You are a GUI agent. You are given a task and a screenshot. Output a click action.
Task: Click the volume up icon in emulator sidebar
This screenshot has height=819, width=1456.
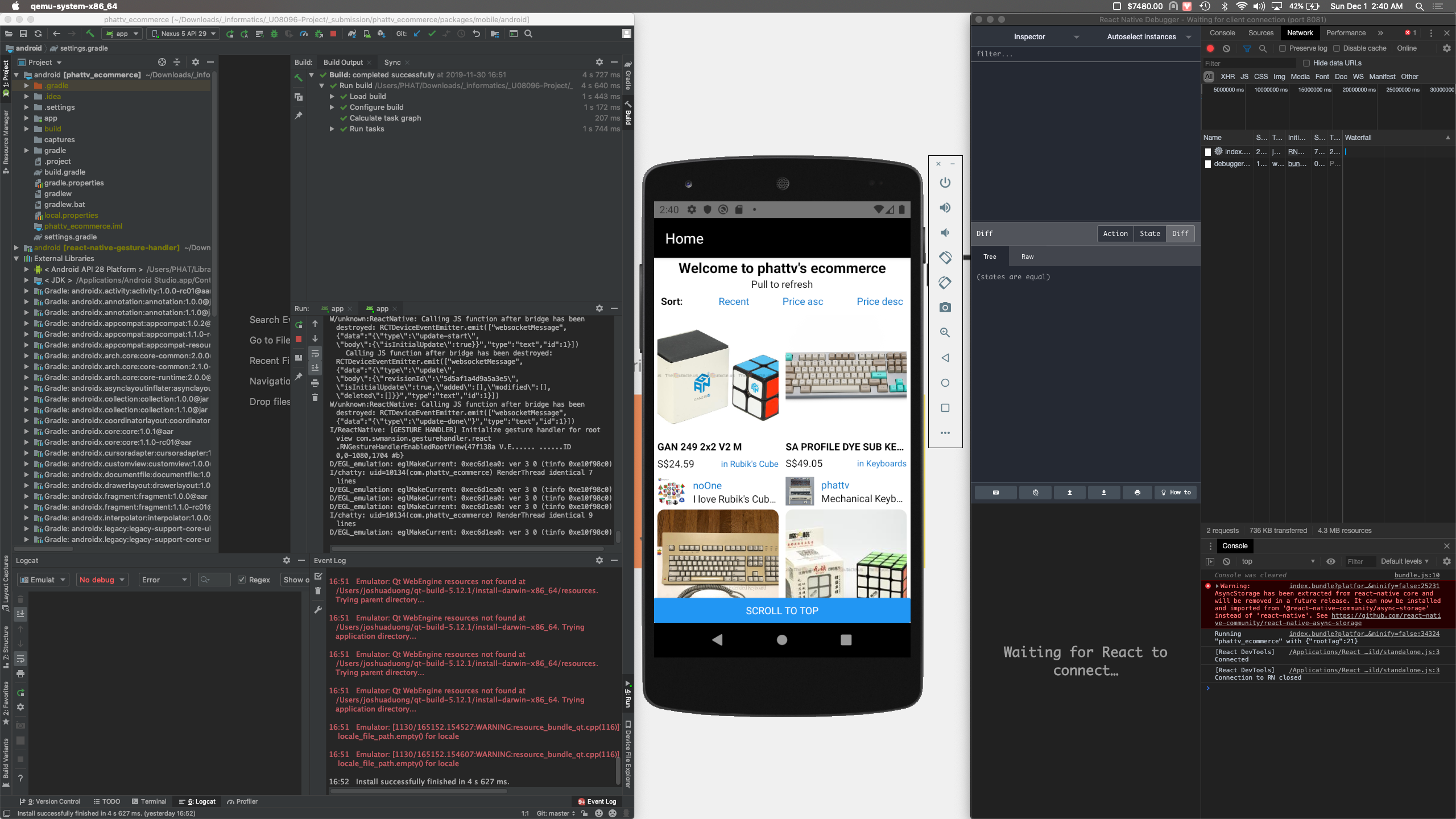point(944,207)
